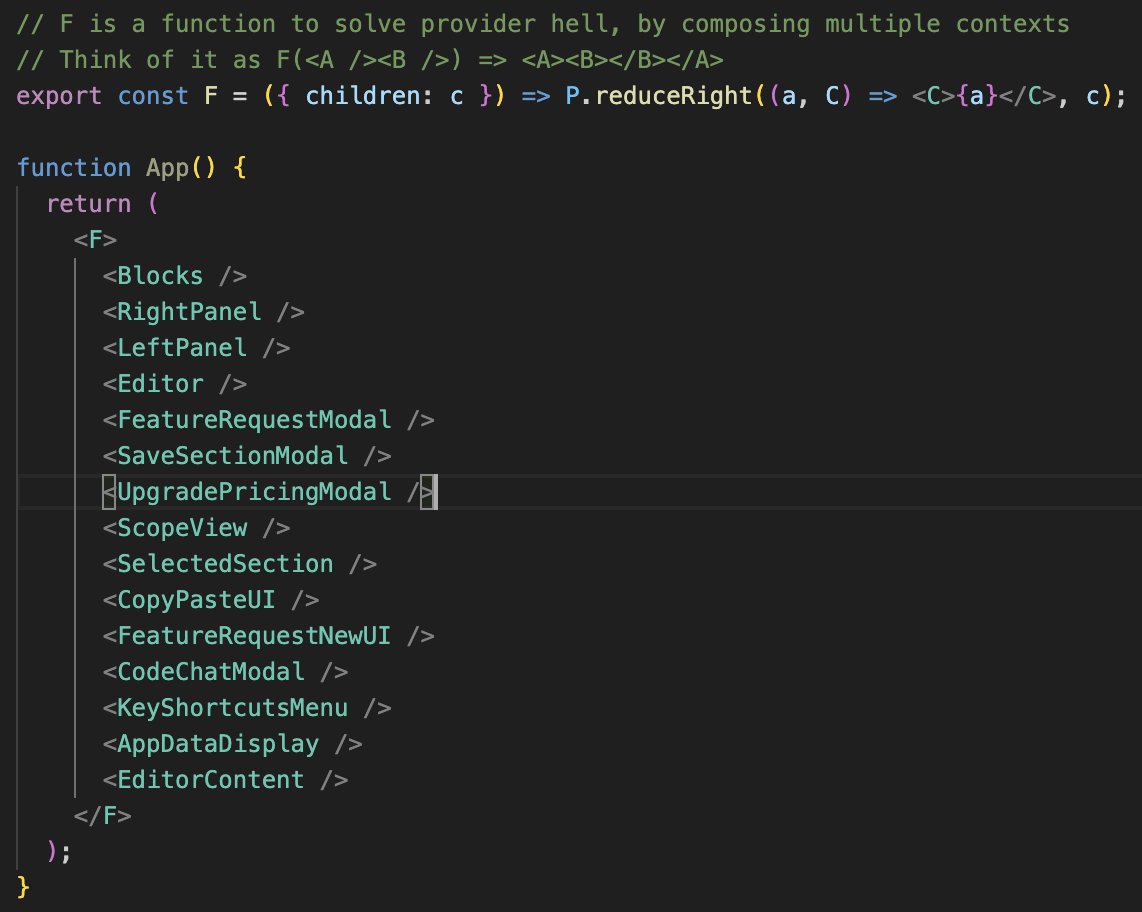Click the FeatureRequestModal component tag
The width and height of the screenshot is (1142, 912).
pyautogui.click(x=269, y=420)
